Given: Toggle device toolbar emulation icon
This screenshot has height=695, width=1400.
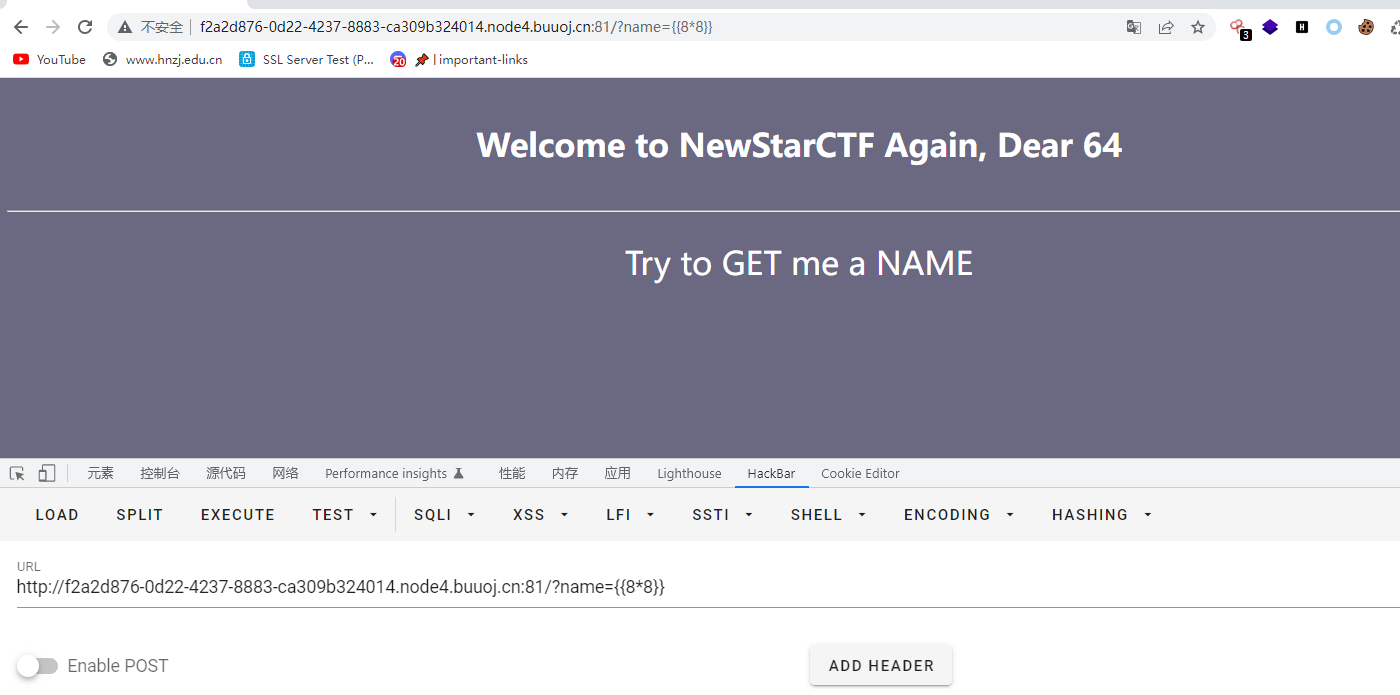Looking at the screenshot, I should click(x=47, y=473).
